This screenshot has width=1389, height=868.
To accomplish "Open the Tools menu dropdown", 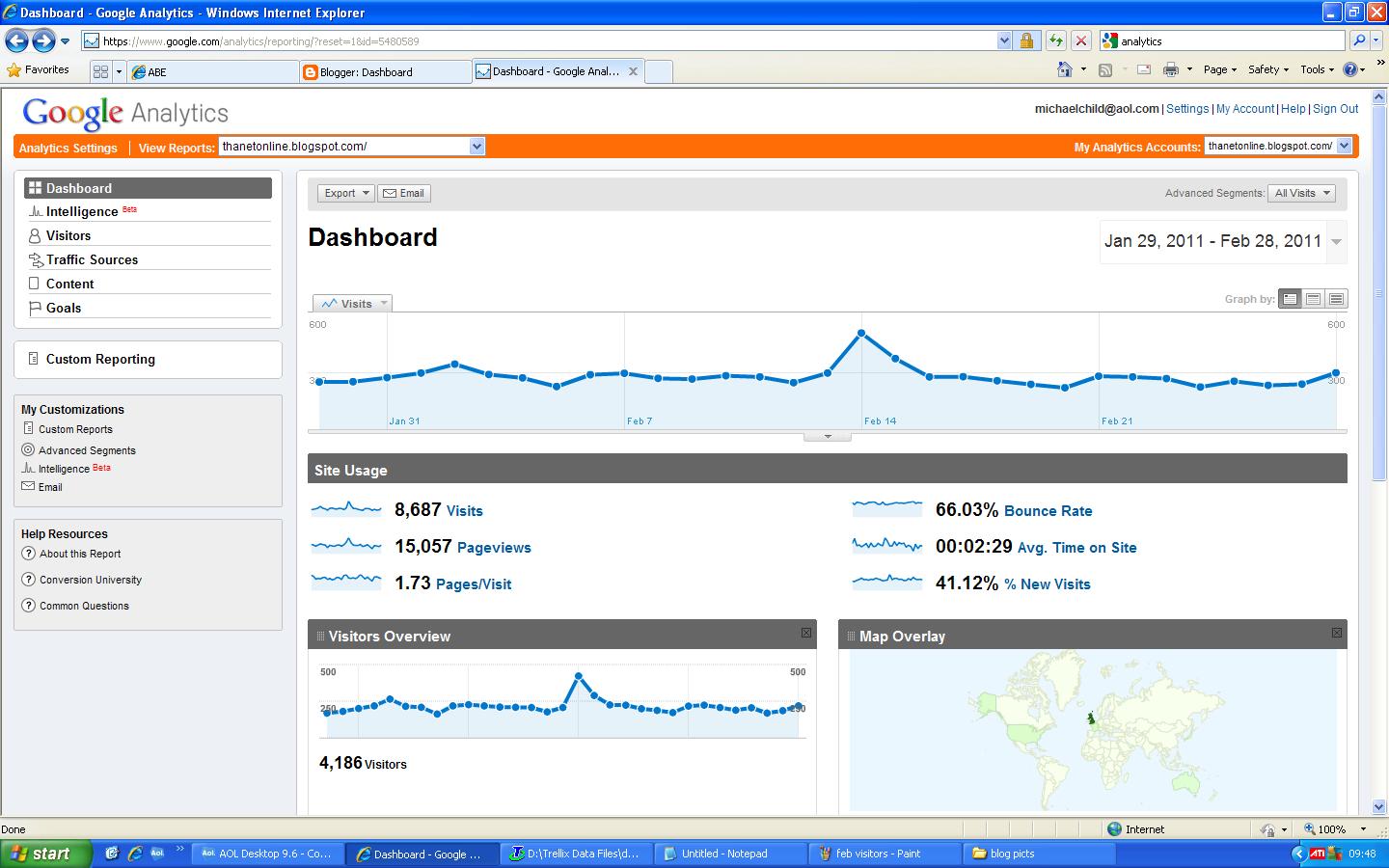I will pos(1317,69).
